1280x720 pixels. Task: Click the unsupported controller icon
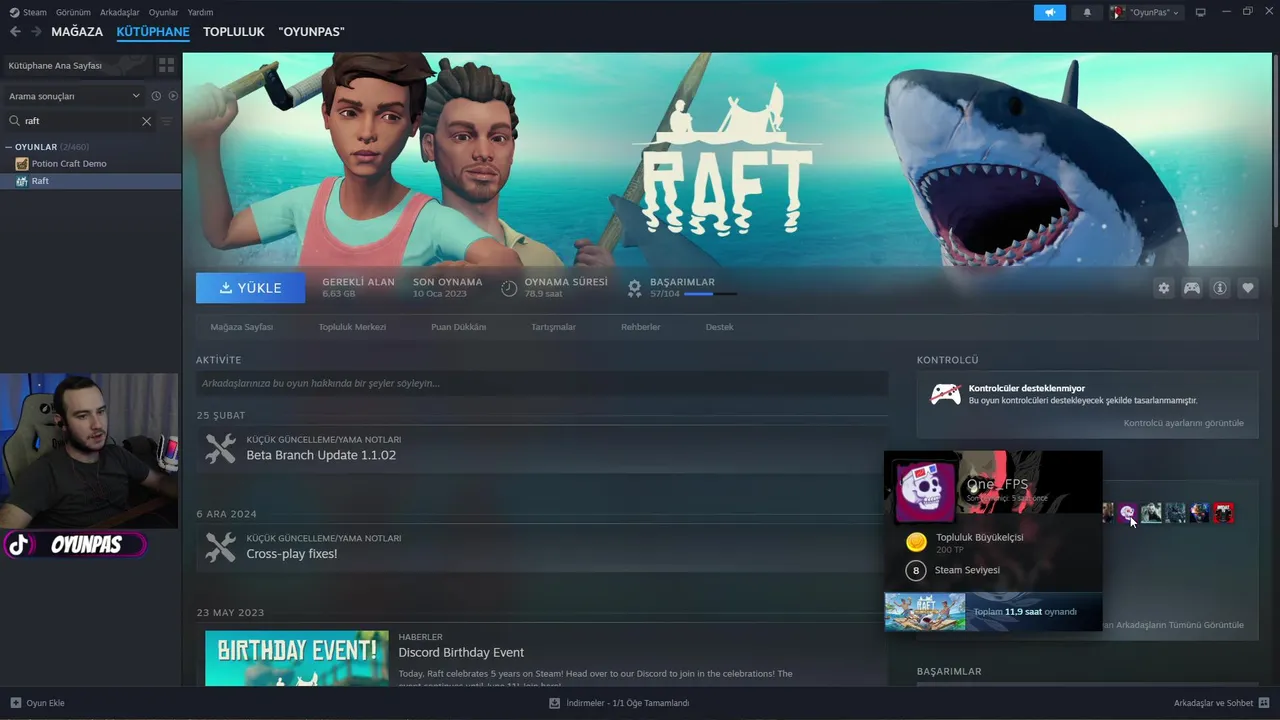click(x=945, y=394)
